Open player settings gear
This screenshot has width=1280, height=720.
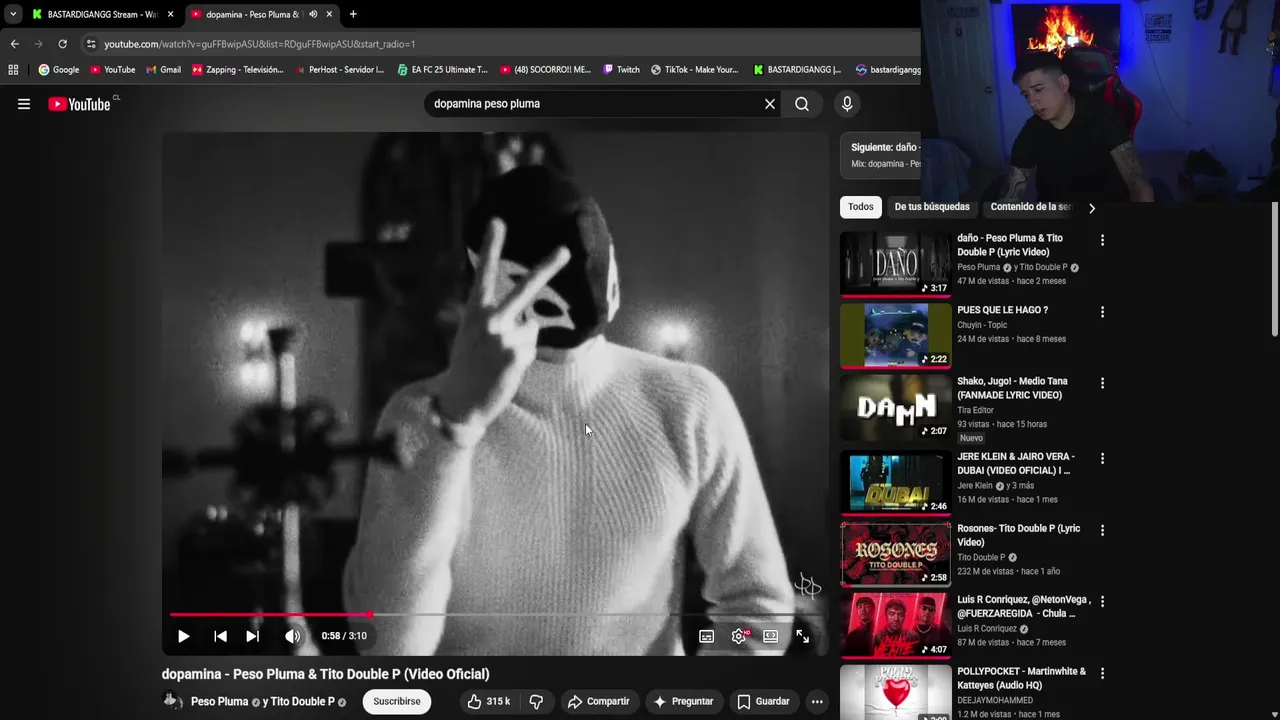739,636
